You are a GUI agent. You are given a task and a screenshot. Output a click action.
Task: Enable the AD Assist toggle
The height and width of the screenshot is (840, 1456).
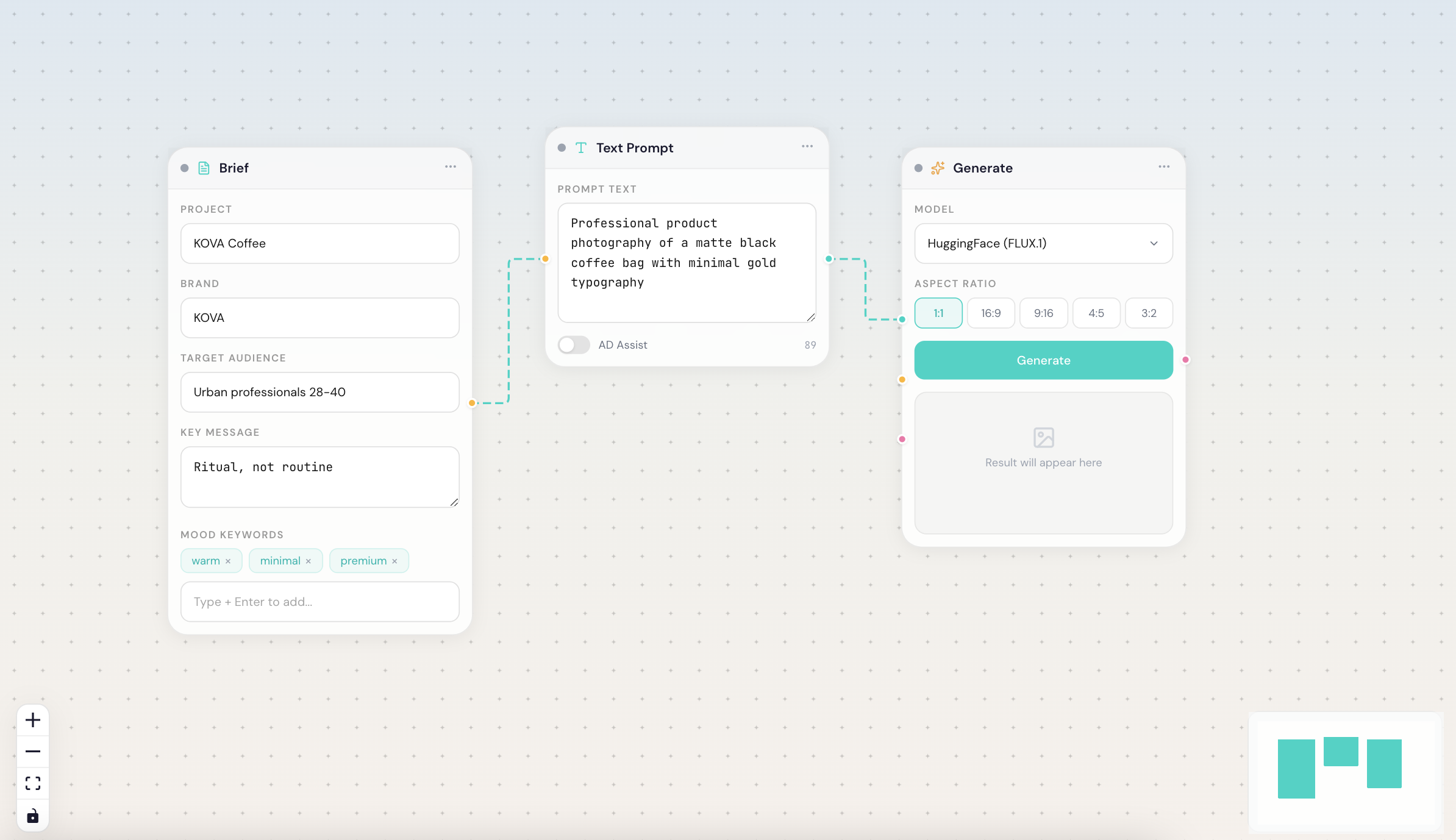pos(574,345)
